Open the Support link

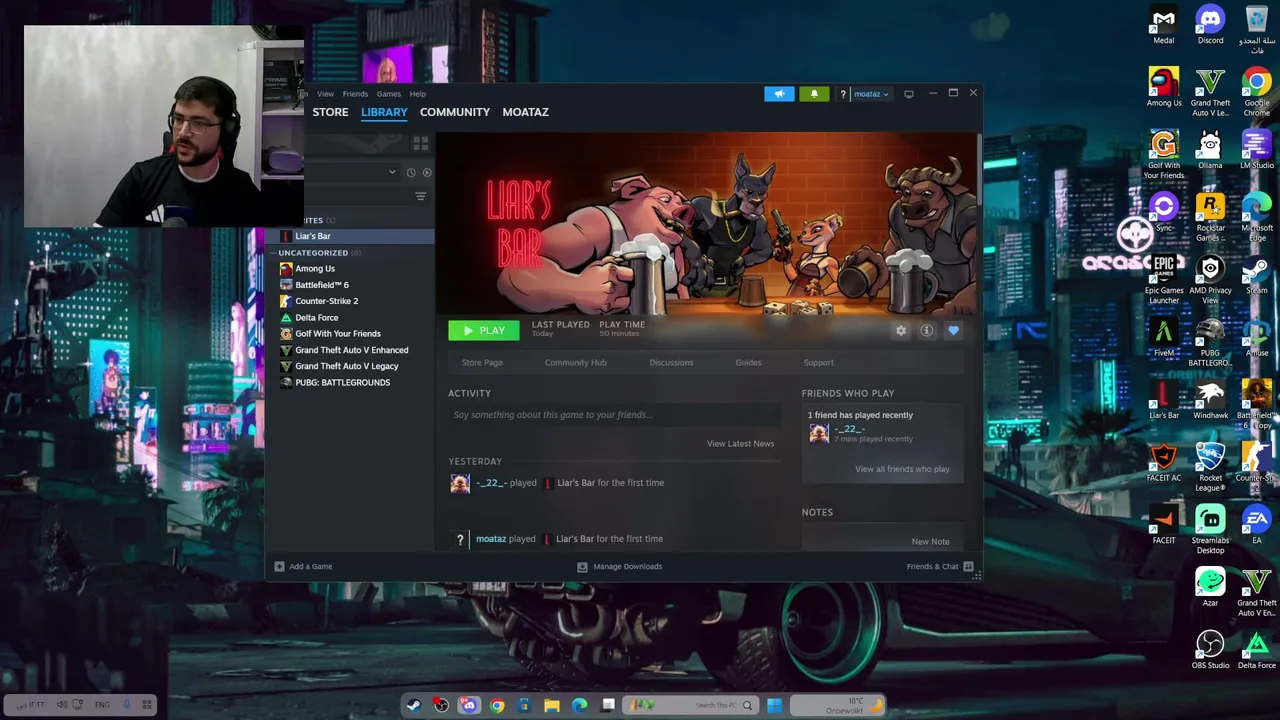pos(818,363)
